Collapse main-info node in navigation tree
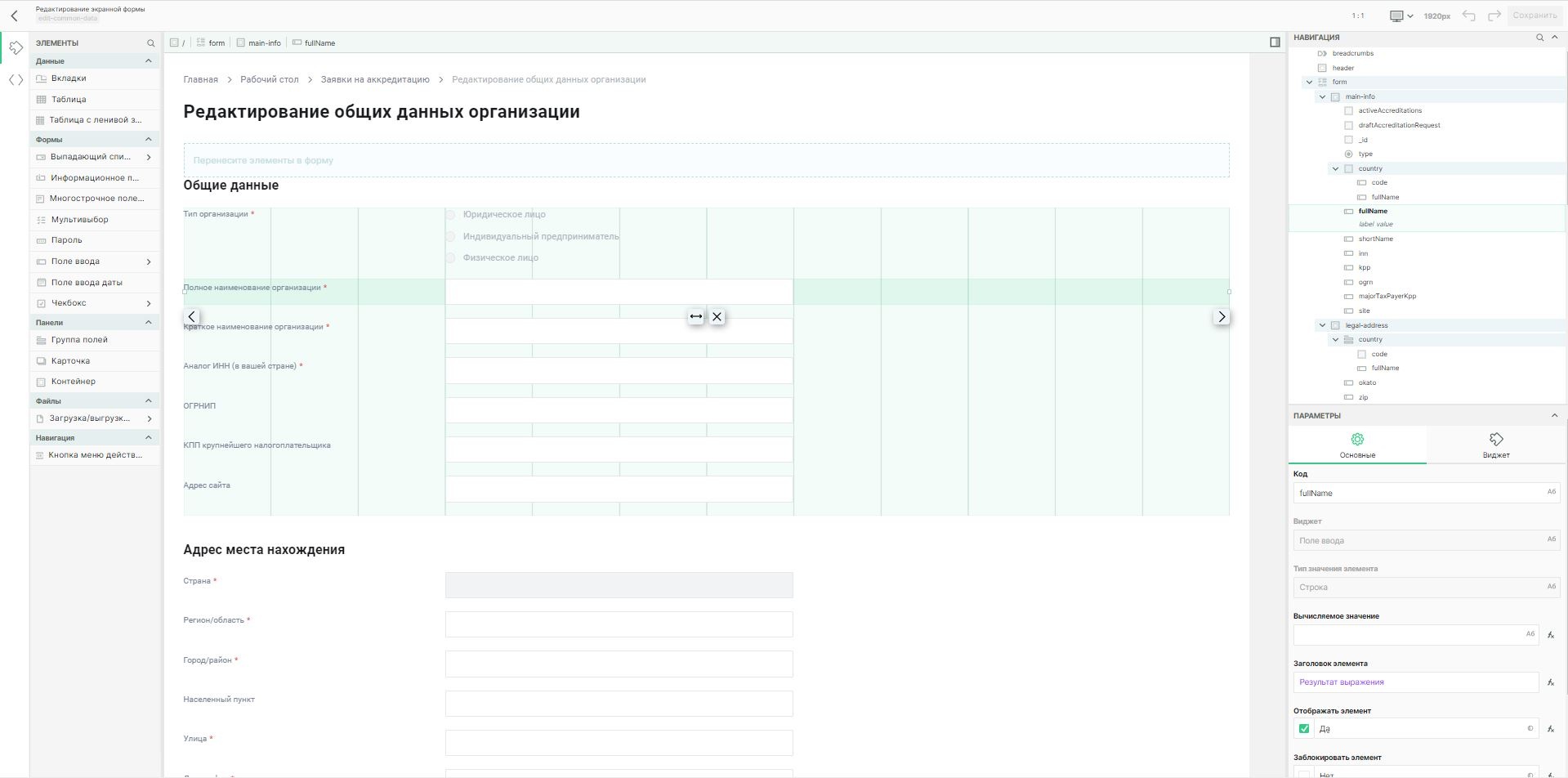Screen dimensions: 1568x778 click(x=1322, y=97)
